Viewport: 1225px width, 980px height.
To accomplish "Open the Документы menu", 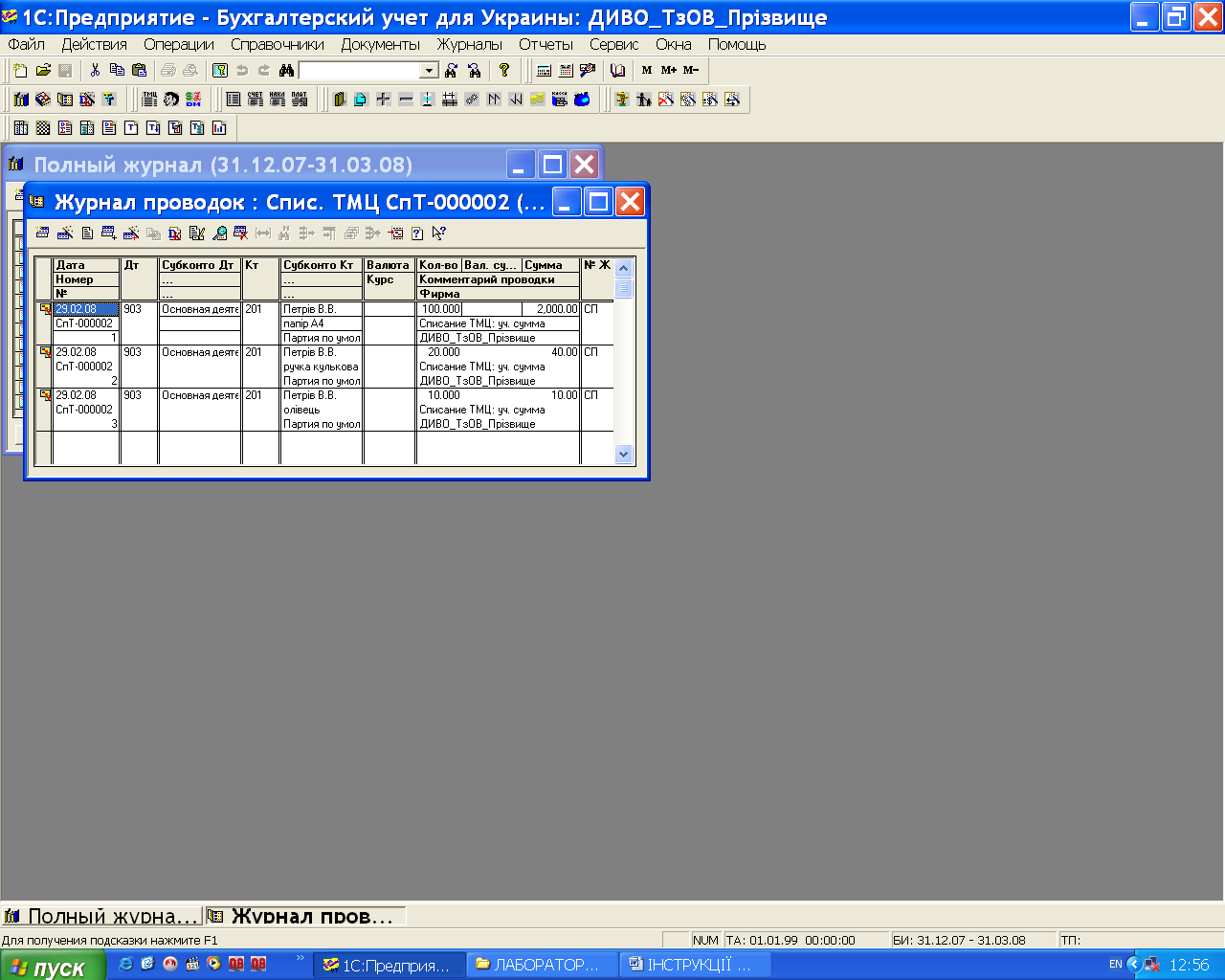I will (381, 44).
